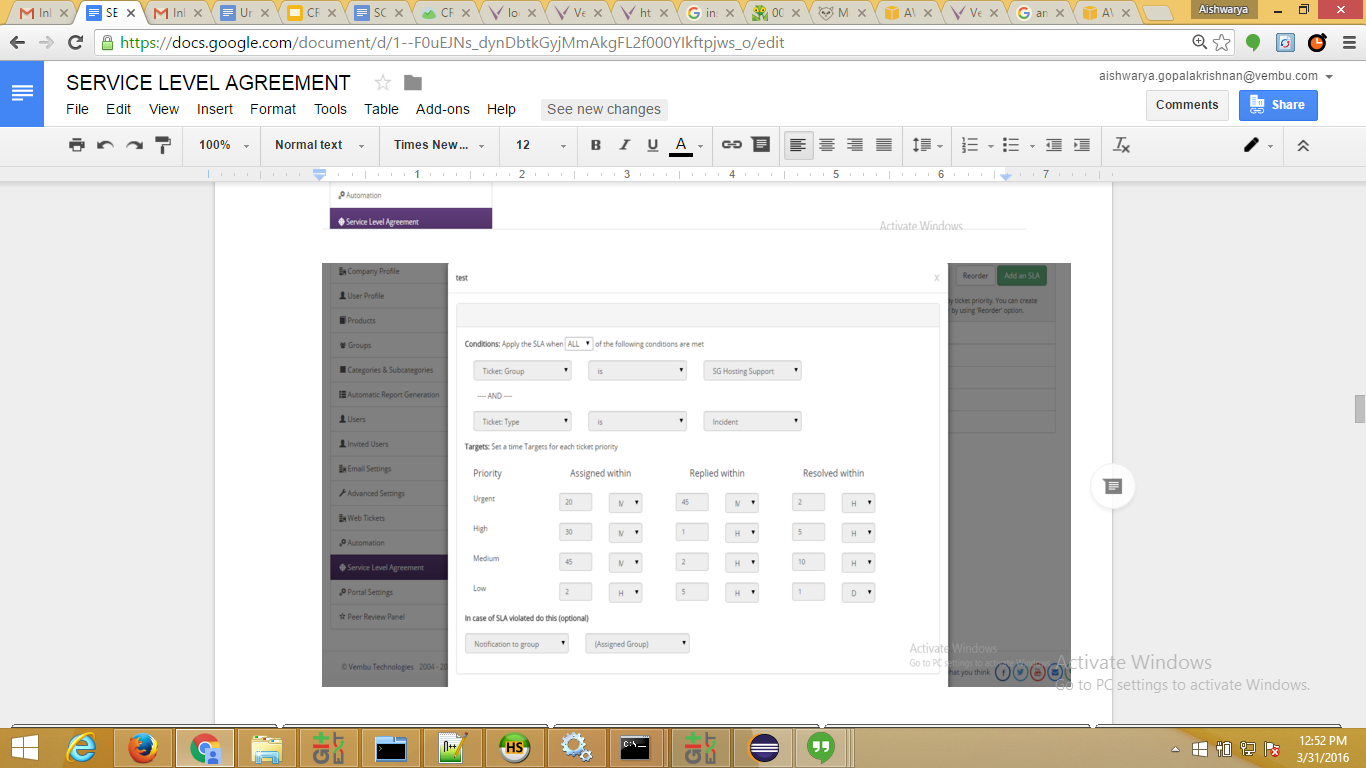Open the Add-ons menu
This screenshot has height=768, width=1366.
(x=443, y=109)
